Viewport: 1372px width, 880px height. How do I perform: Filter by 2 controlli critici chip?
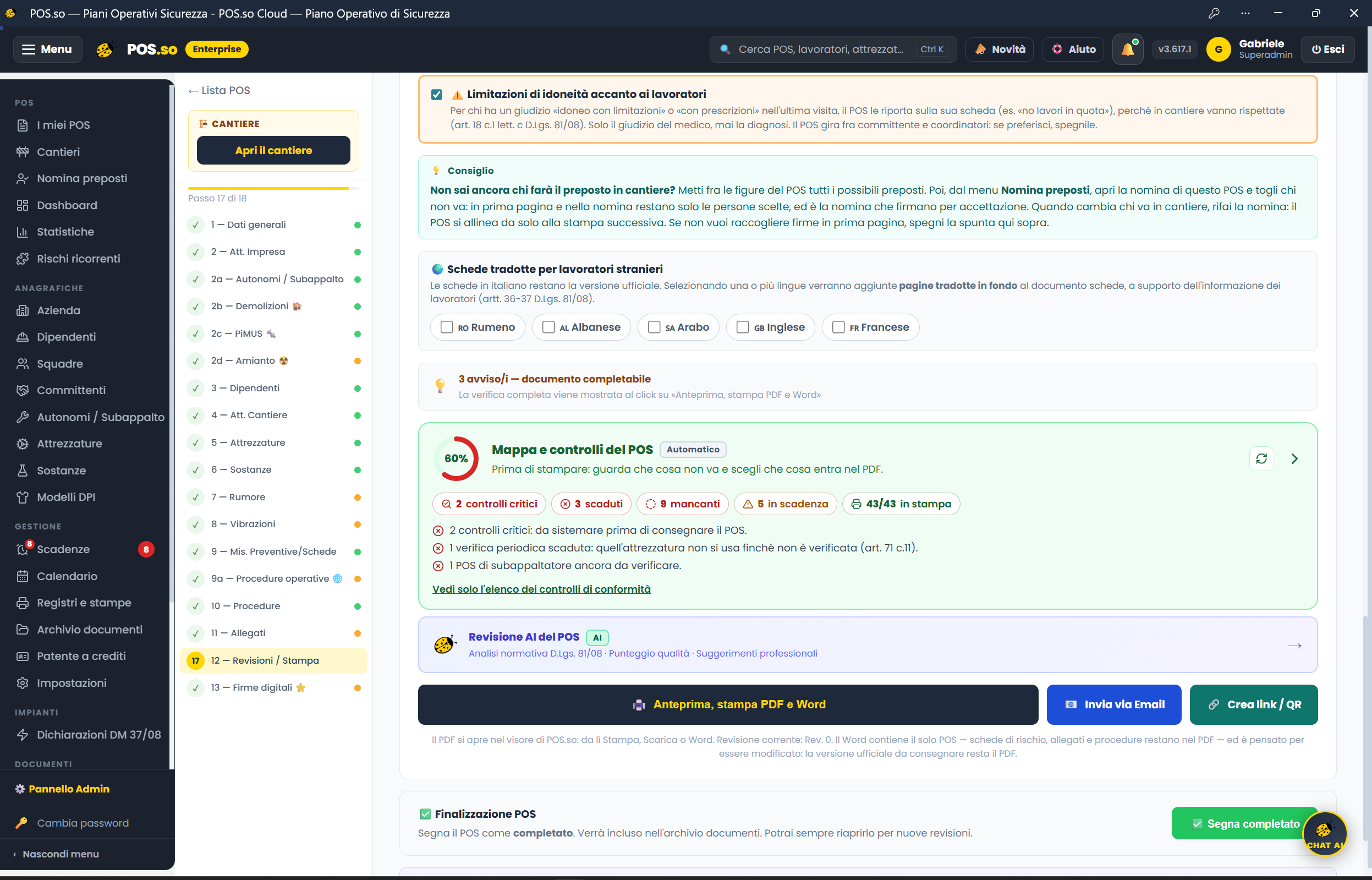490,504
